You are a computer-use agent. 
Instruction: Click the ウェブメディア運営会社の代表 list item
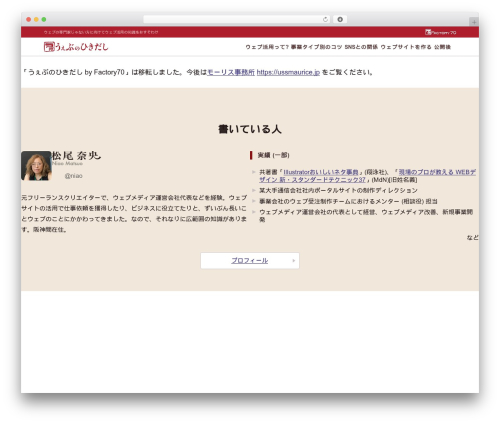point(366,216)
